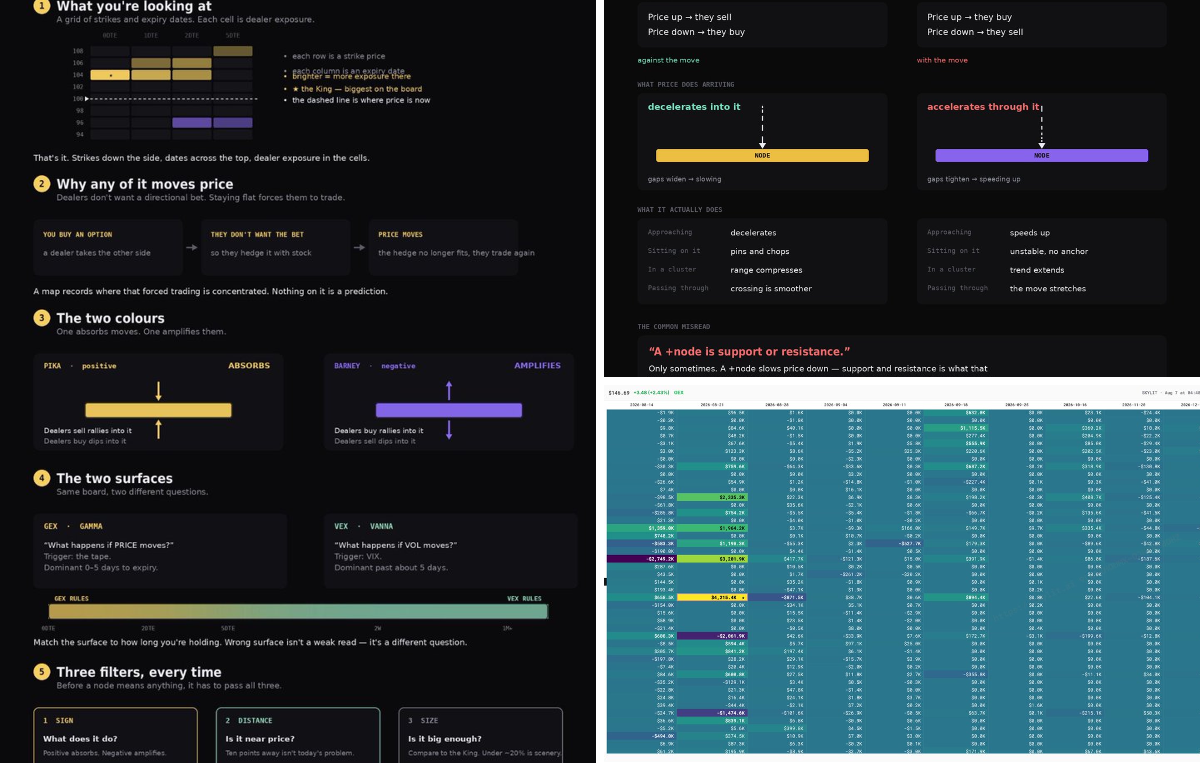Select the yellow NODE bar under "decelerates into it"

pyautogui.click(x=762, y=155)
